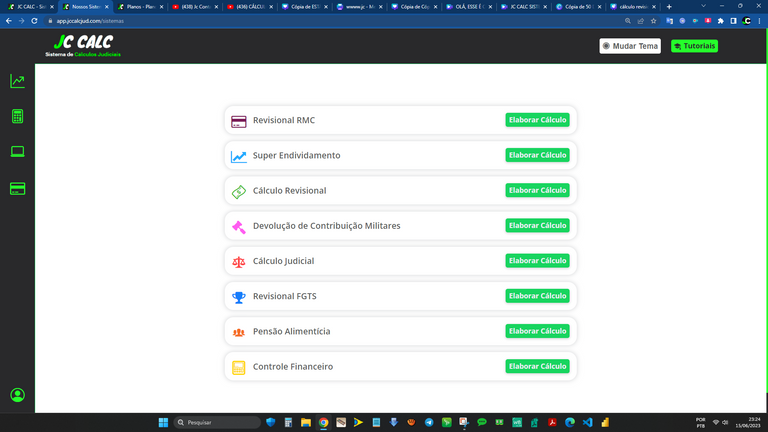Click Elaborar Cálculo for Controle Financeiro

pyautogui.click(x=537, y=367)
